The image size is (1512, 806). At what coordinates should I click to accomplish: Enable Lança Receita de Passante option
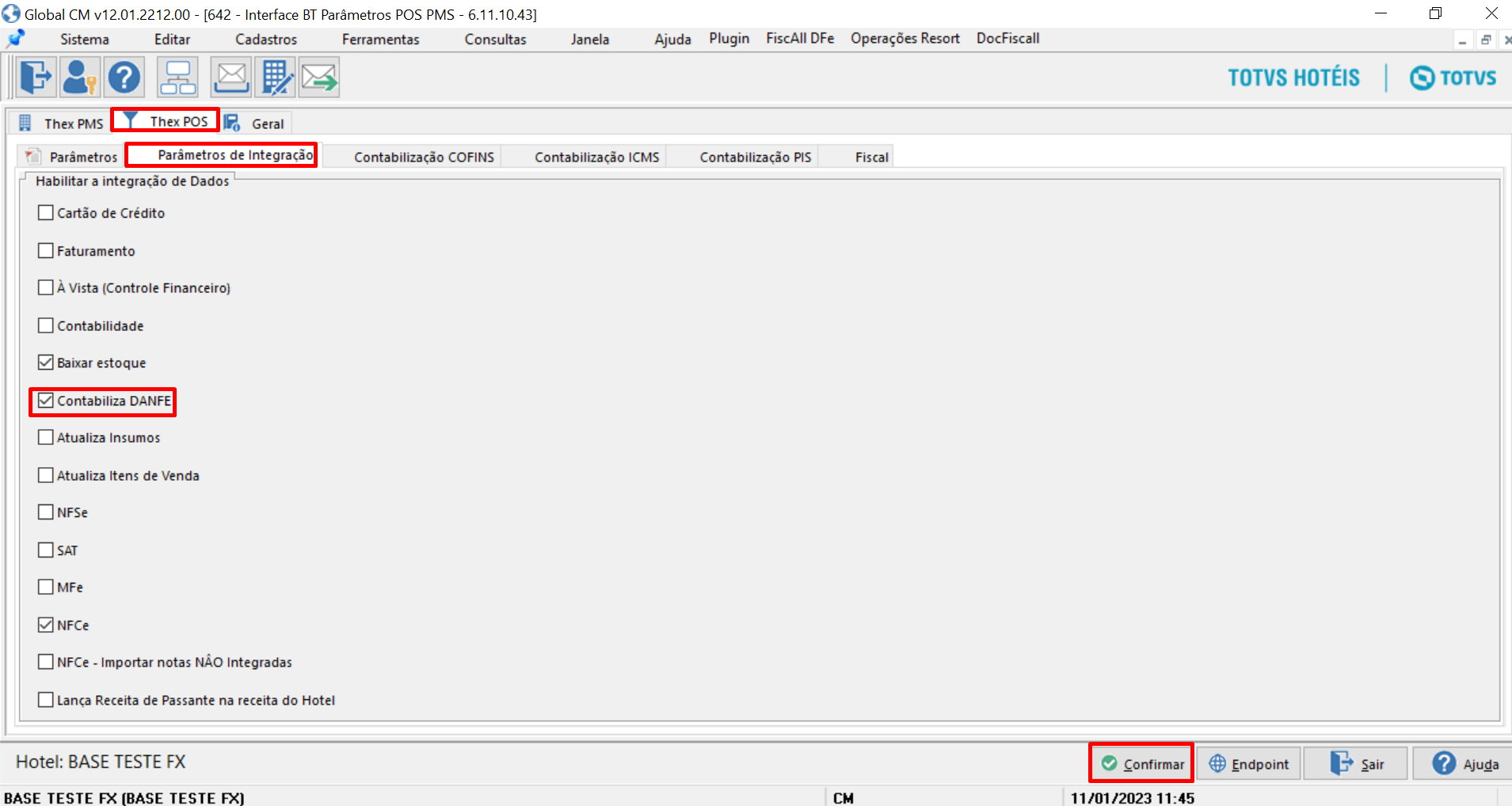[46, 700]
